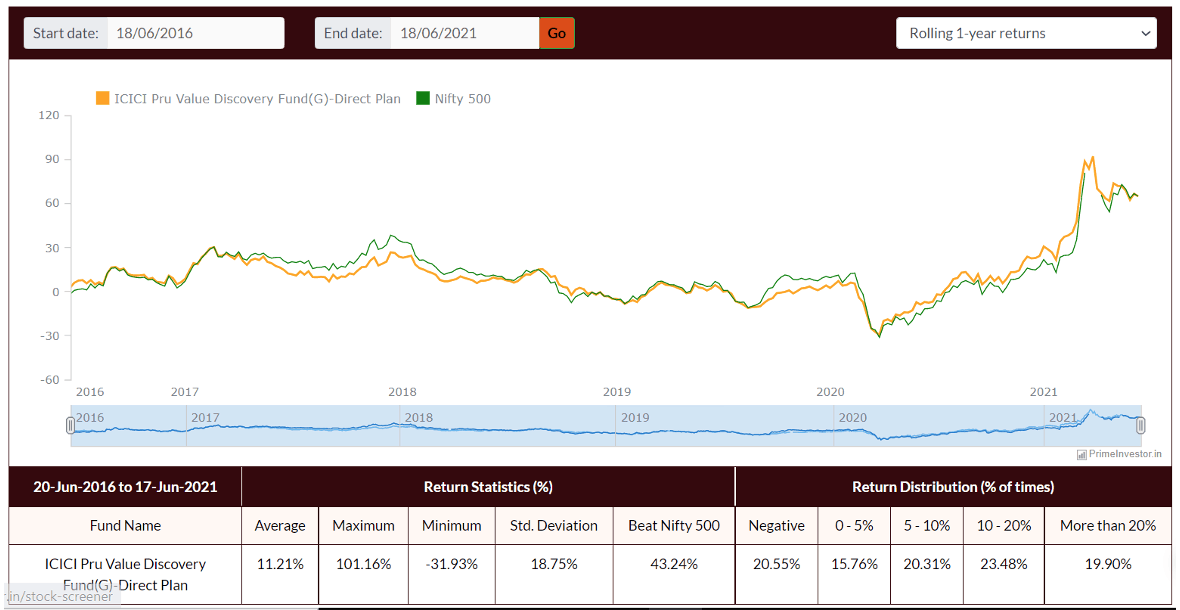Click the 2021 label on chart x-axis
The height and width of the screenshot is (610, 1180).
[1044, 392]
